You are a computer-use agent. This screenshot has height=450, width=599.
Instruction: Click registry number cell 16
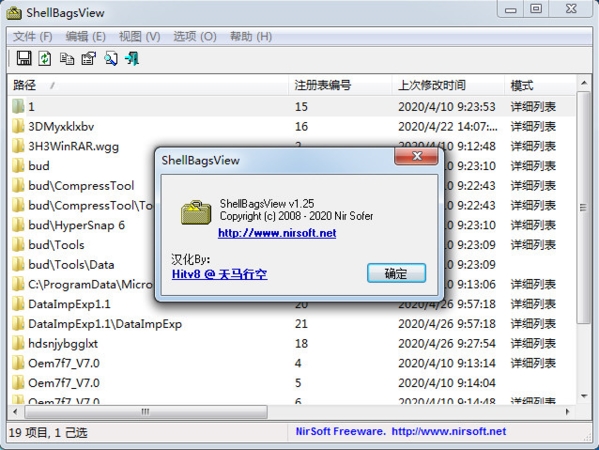(x=301, y=126)
